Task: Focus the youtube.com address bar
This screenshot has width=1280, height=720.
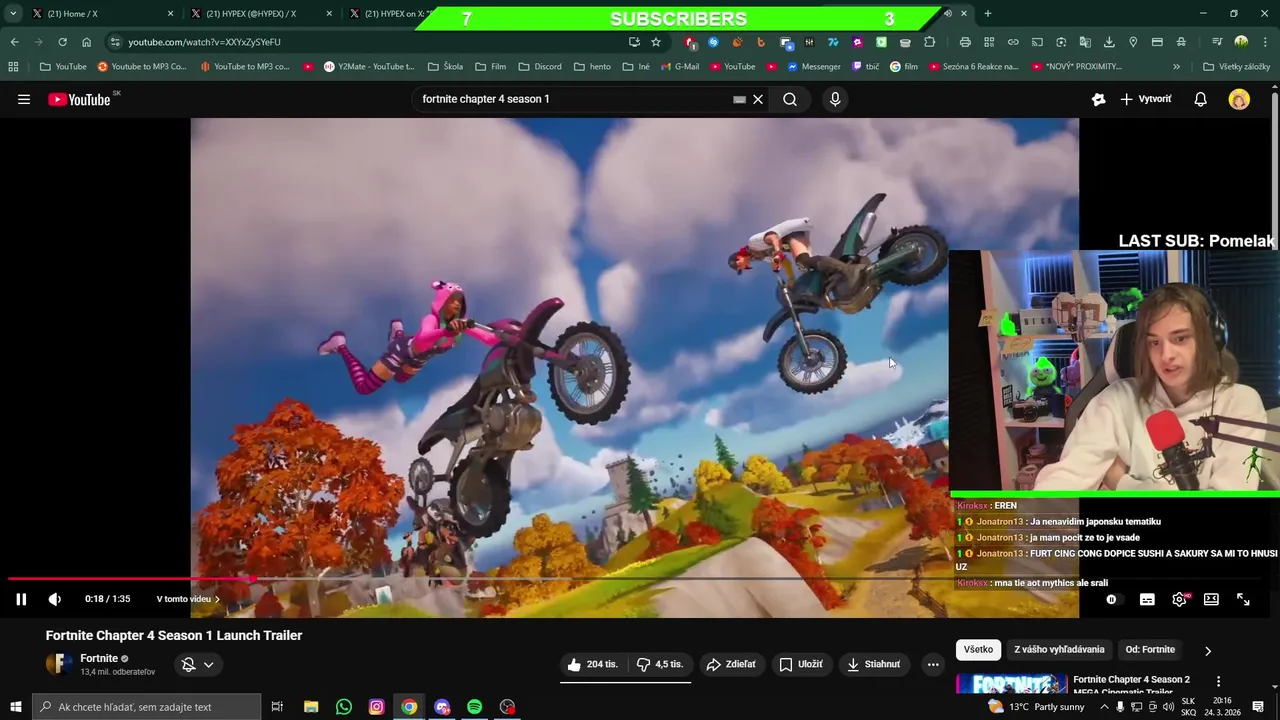Action: (375, 42)
